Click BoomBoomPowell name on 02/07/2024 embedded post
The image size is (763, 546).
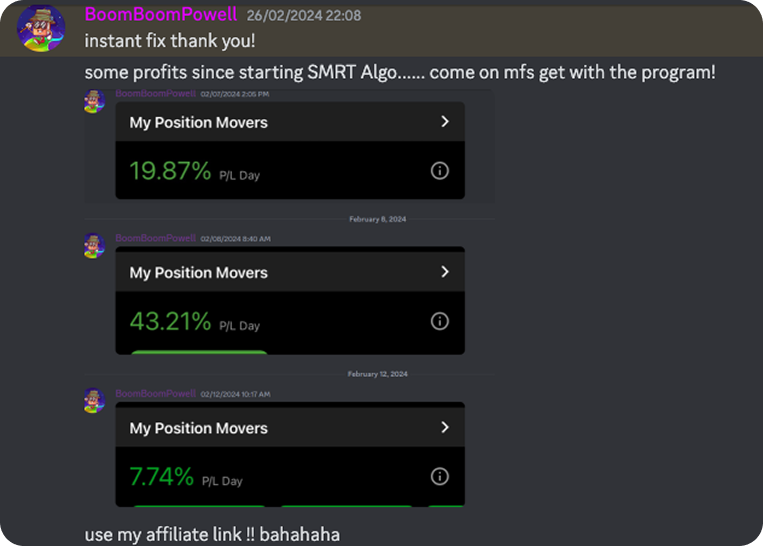(x=155, y=94)
